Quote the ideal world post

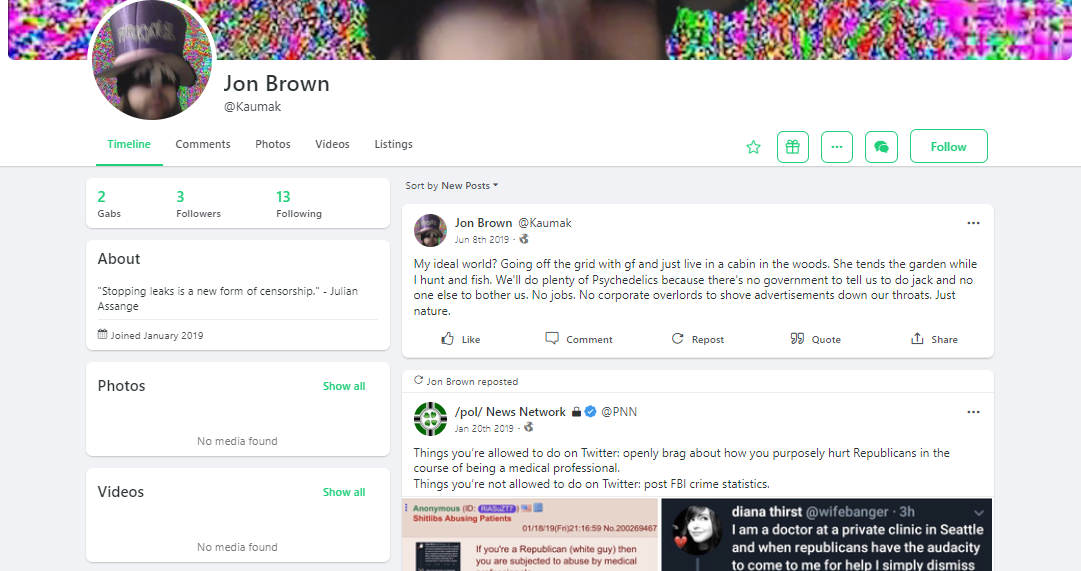[x=816, y=339]
